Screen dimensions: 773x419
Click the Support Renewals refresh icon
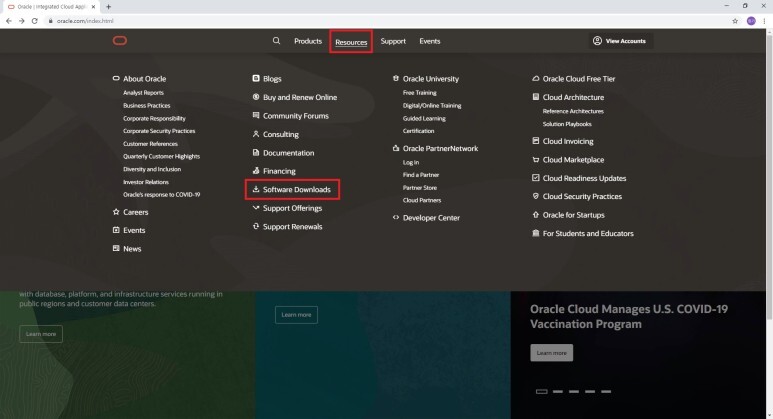tap(256, 226)
